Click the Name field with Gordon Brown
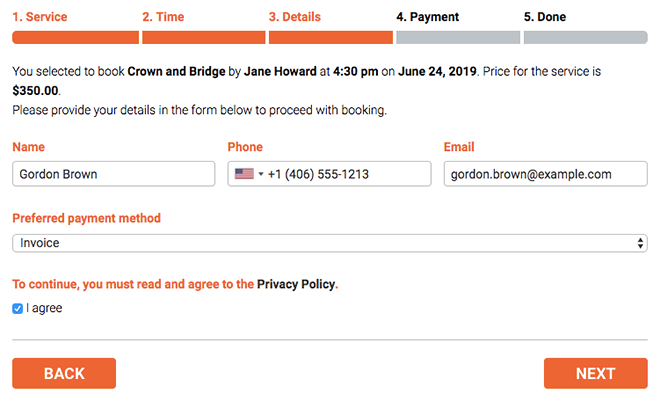 (x=114, y=174)
